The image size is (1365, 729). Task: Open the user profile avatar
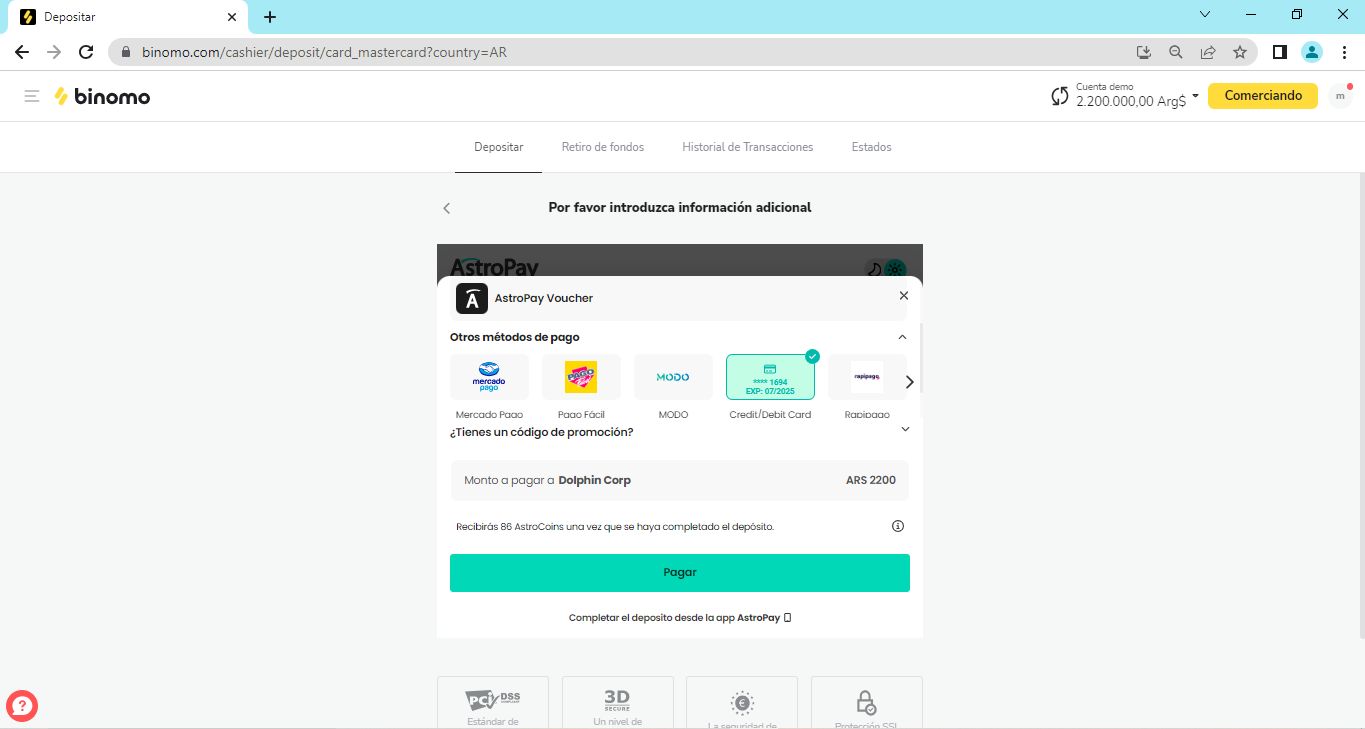(1340, 96)
